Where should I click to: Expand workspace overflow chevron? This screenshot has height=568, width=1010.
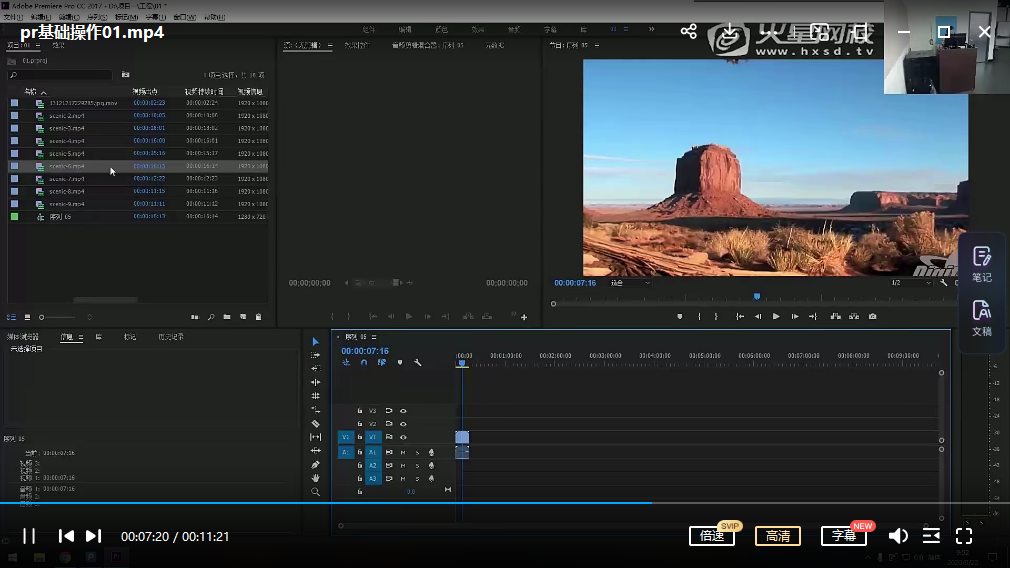[x=651, y=29]
